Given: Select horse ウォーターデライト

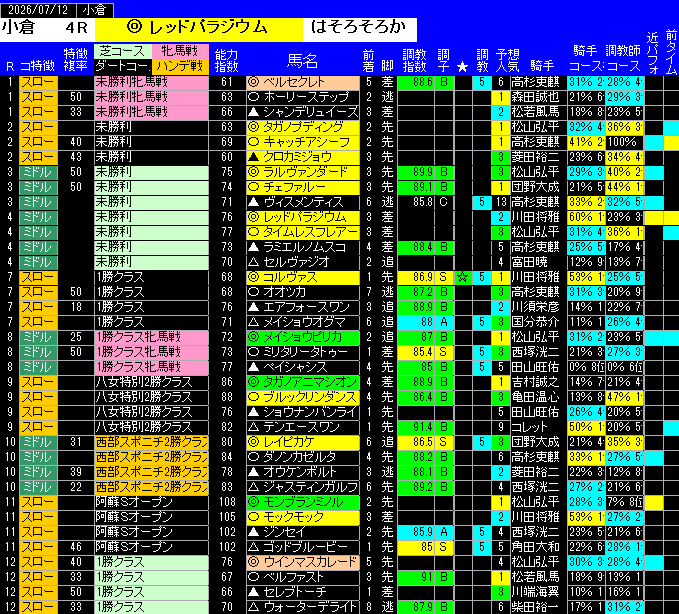Looking at the screenshot, I should pyautogui.click(x=303, y=607).
